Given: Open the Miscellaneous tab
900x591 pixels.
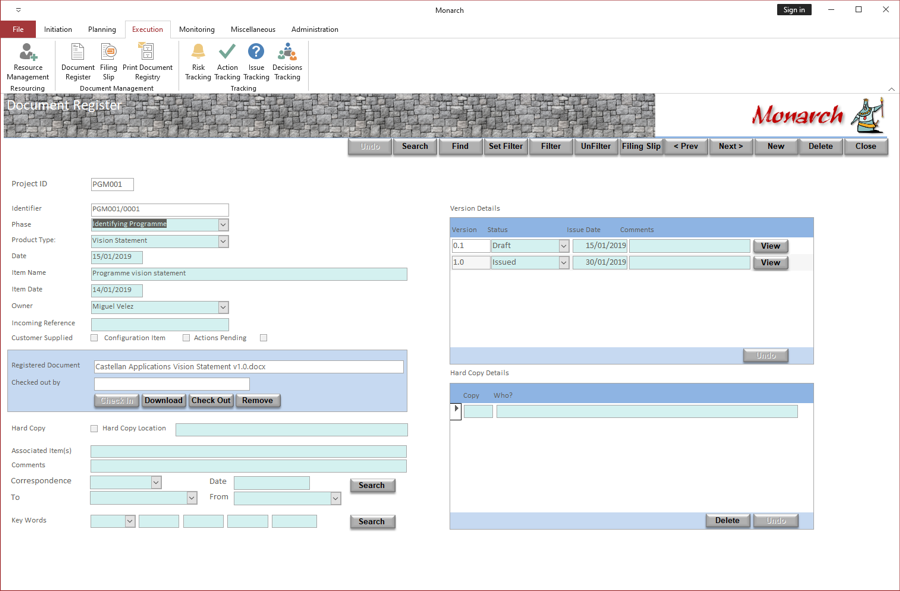Looking at the screenshot, I should [x=253, y=29].
